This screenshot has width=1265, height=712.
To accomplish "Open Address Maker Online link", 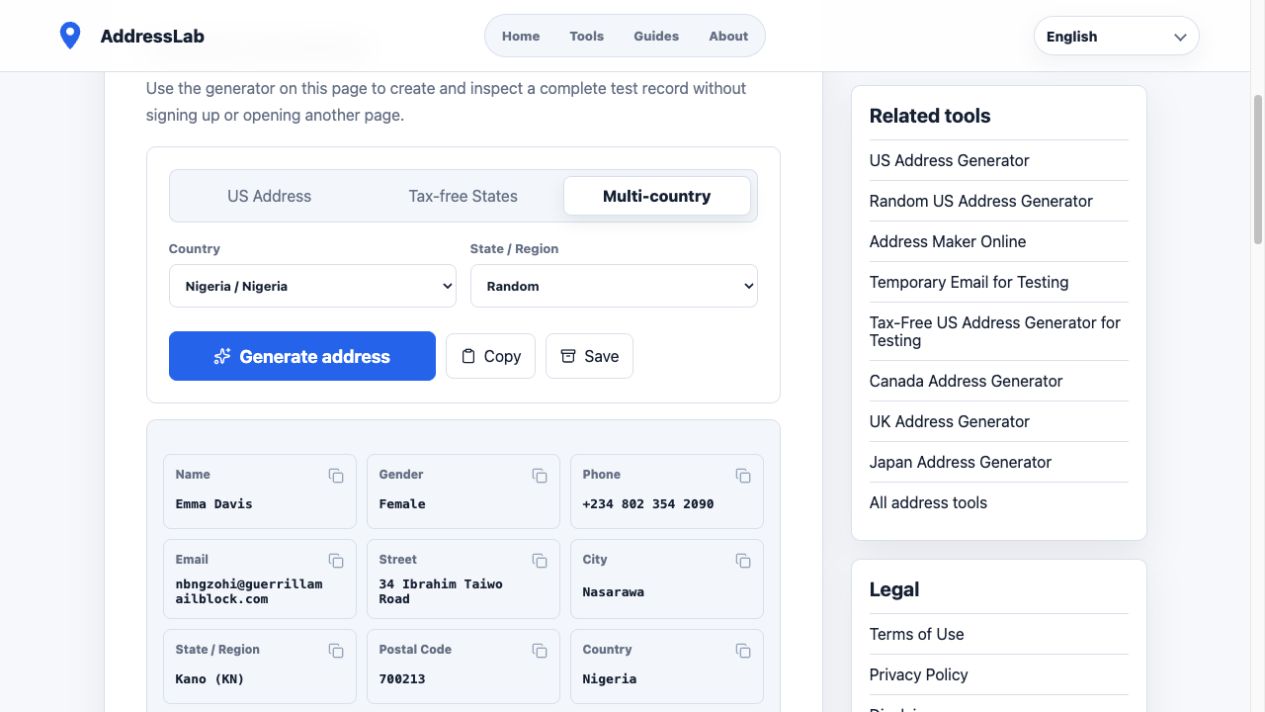I will click(947, 241).
